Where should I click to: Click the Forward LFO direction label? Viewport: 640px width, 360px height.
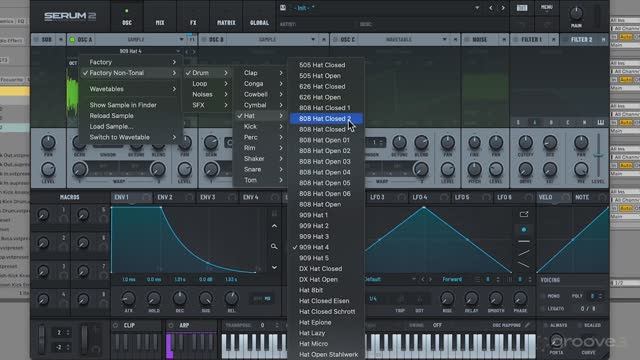[452, 280]
